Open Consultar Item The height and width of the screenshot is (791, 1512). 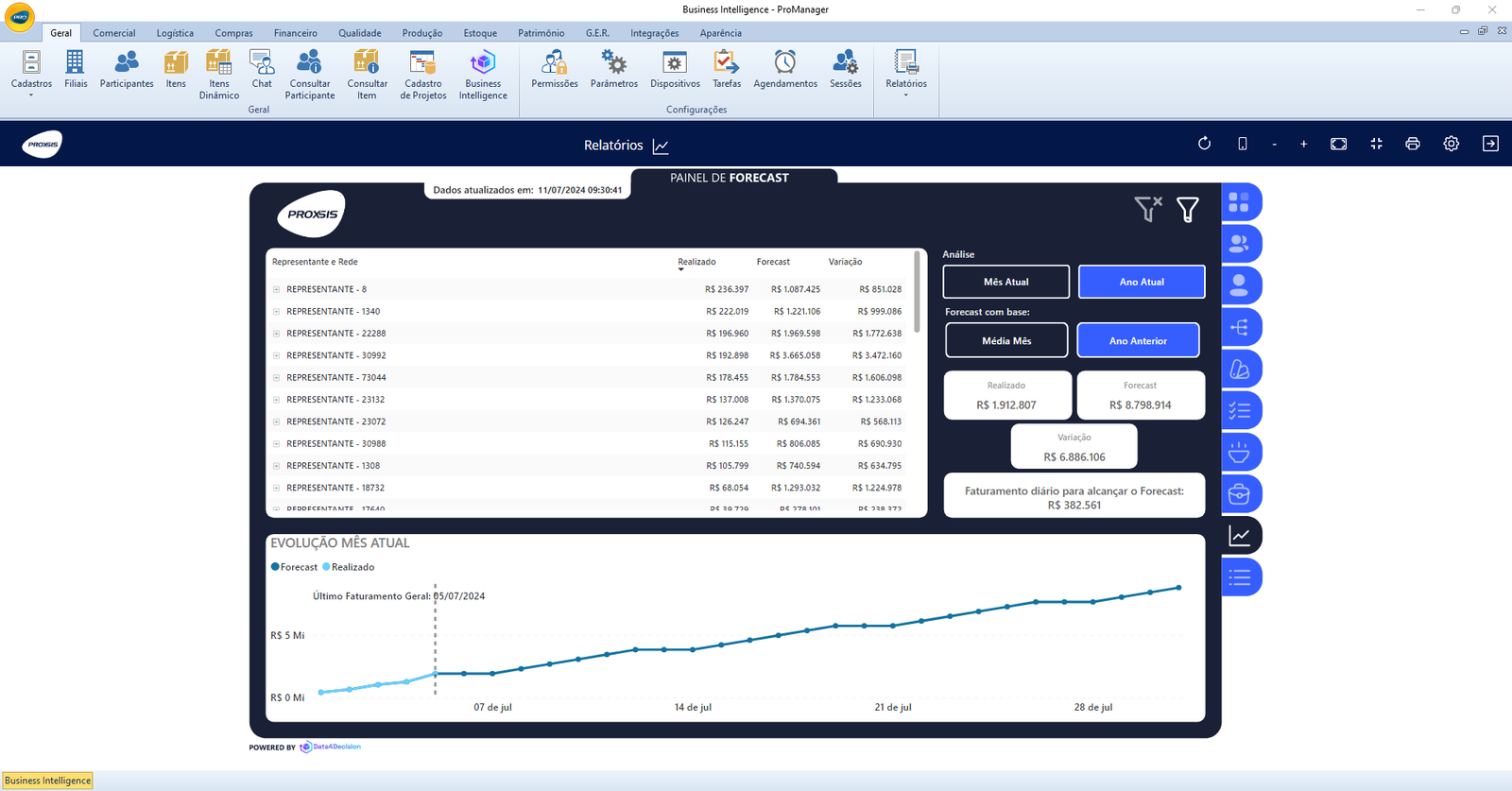(x=367, y=75)
